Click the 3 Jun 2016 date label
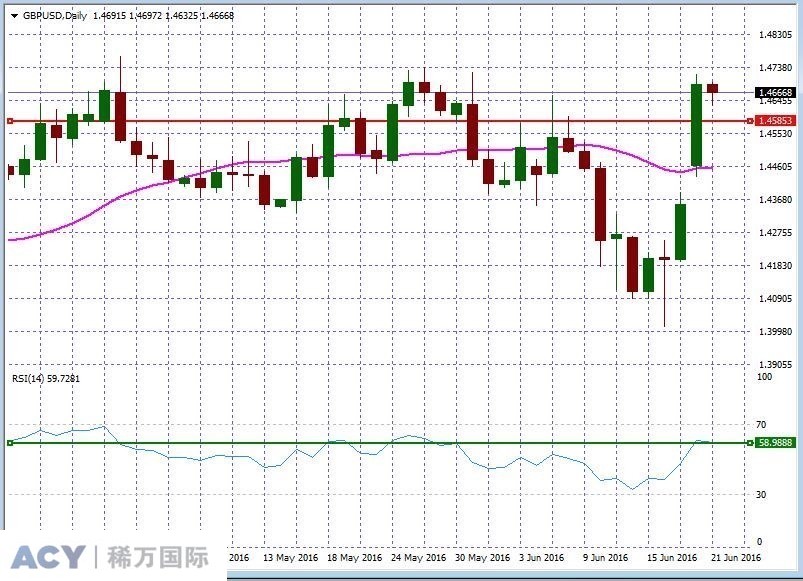Image resolution: width=803 pixels, height=581 pixels. coord(541,557)
